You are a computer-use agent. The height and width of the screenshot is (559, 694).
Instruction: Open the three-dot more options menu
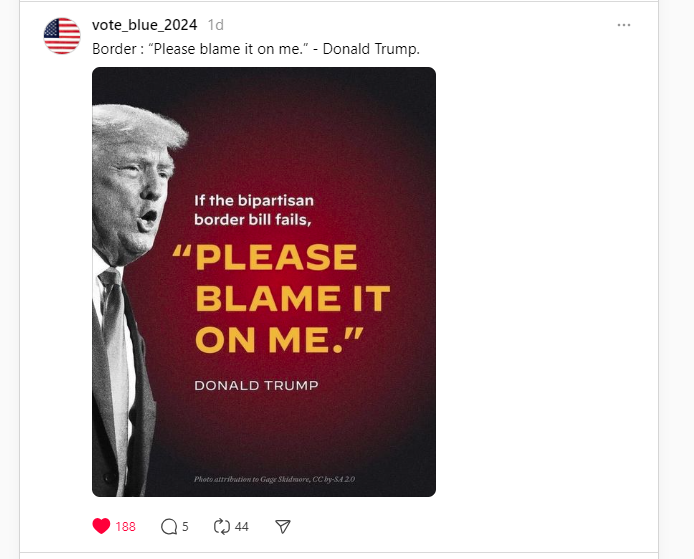coord(624,25)
